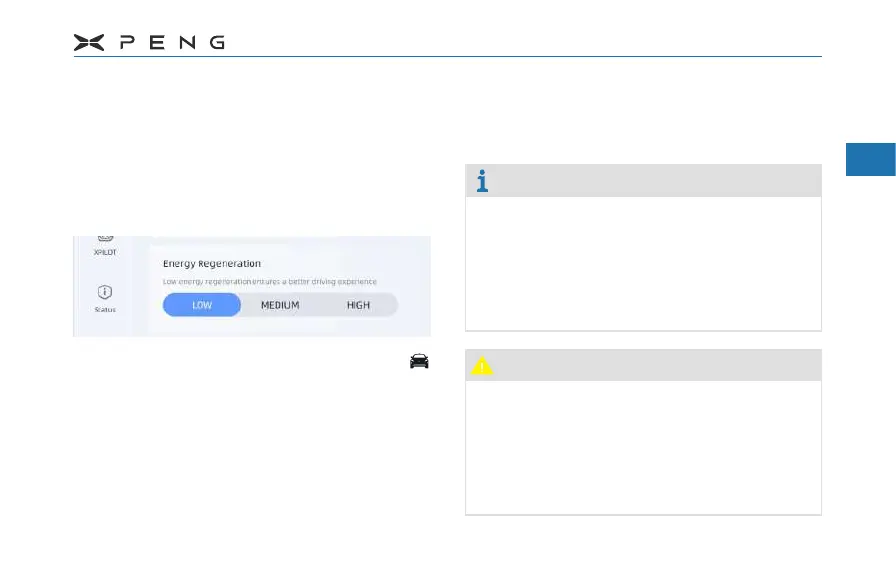Click inside the empty information note body

coord(643,262)
